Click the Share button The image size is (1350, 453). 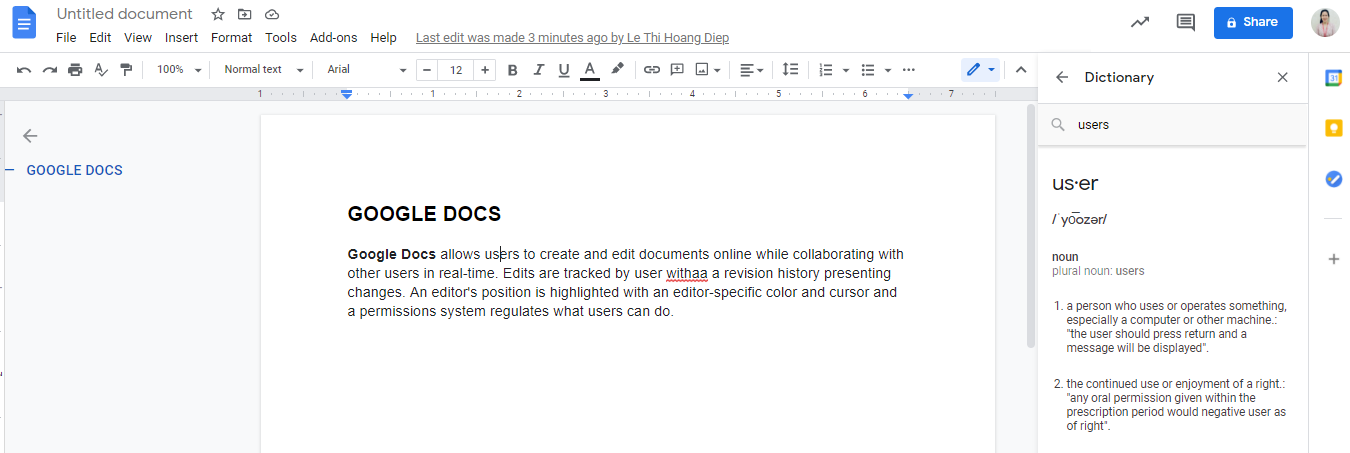coord(1253,22)
